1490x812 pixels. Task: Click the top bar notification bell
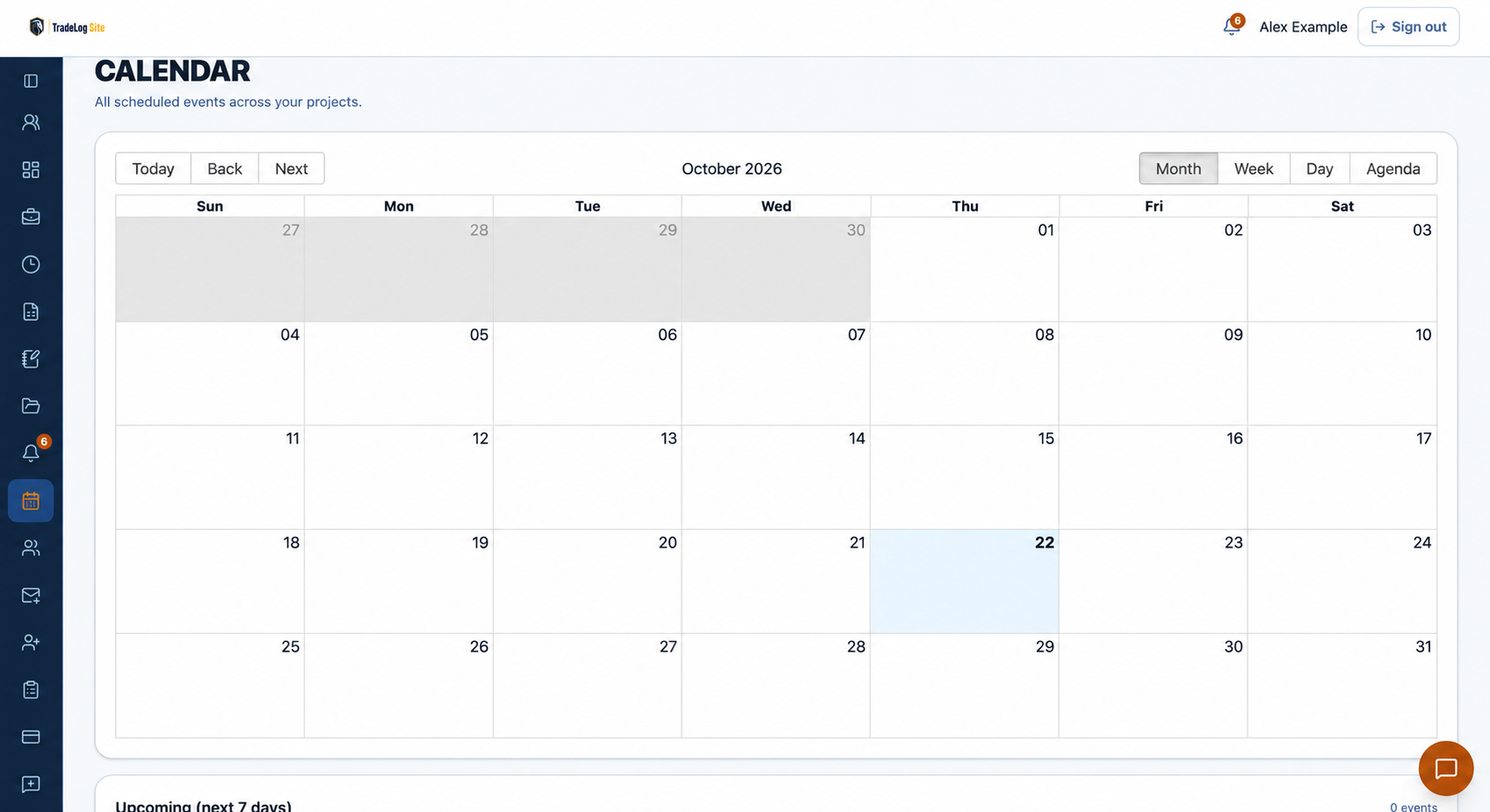tap(1232, 26)
